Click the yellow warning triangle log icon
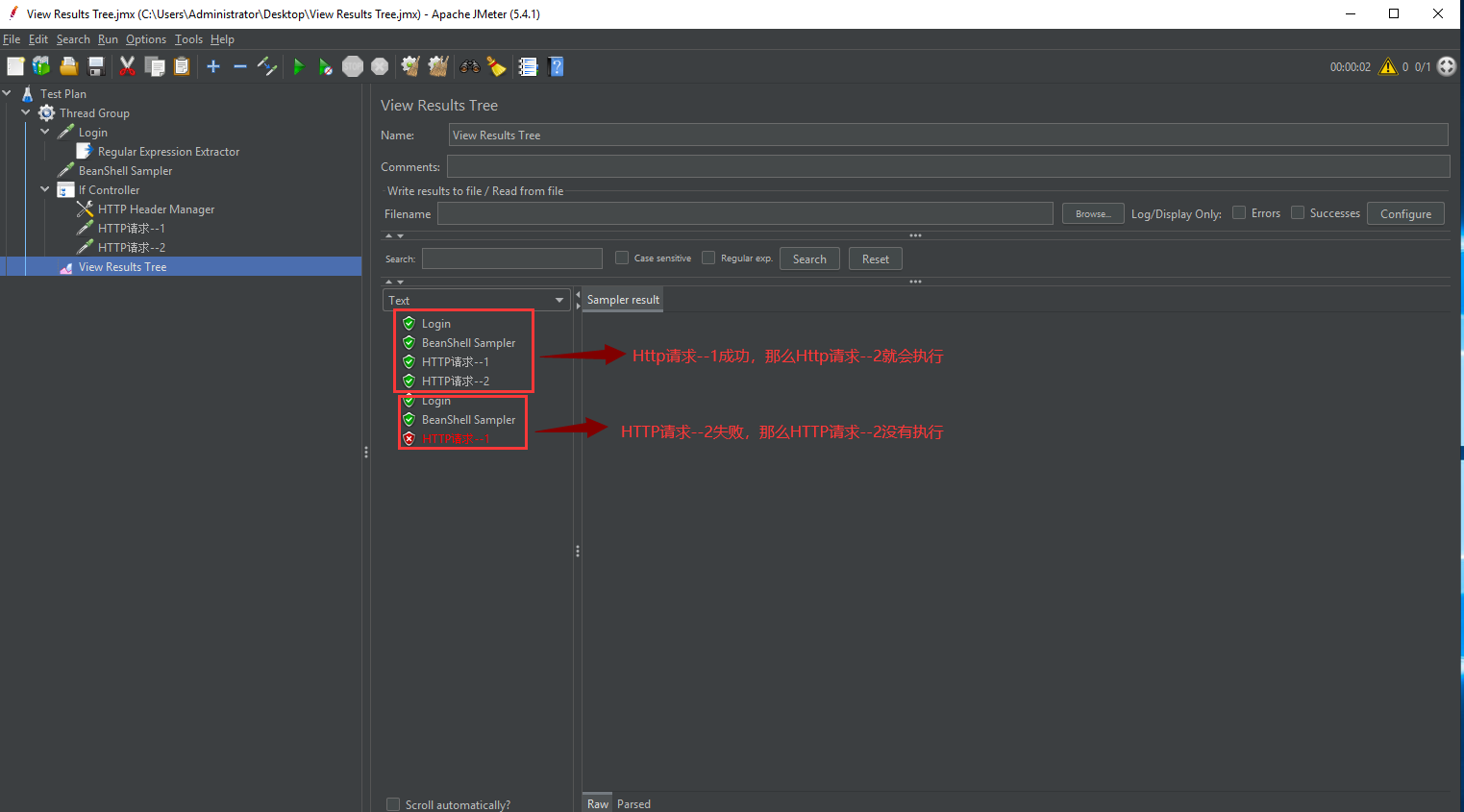1464x812 pixels. point(1388,66)
